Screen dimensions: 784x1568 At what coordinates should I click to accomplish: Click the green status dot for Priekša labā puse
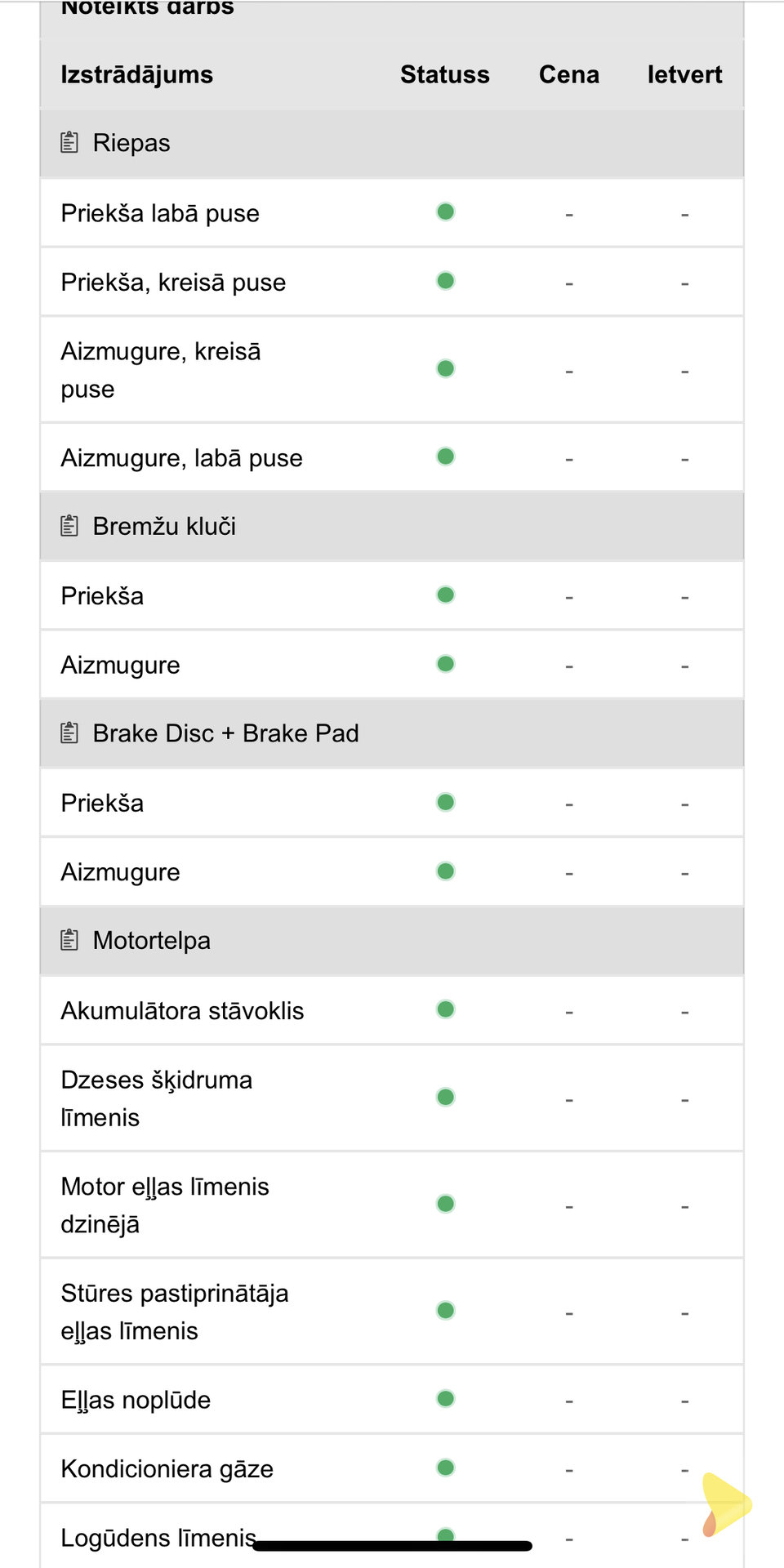point(445,212)
